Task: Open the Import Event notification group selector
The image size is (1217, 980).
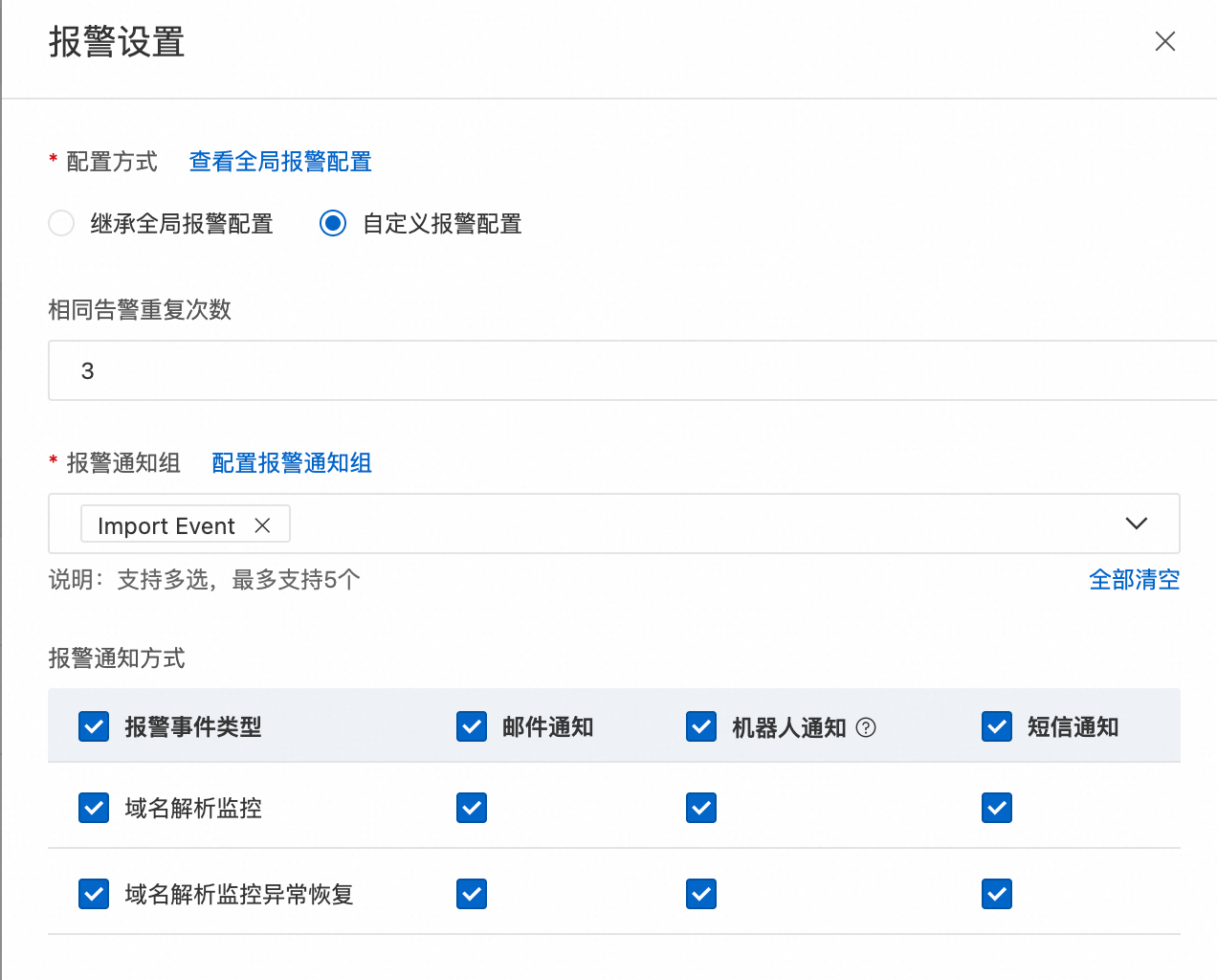Action: (x=670, y=523)
